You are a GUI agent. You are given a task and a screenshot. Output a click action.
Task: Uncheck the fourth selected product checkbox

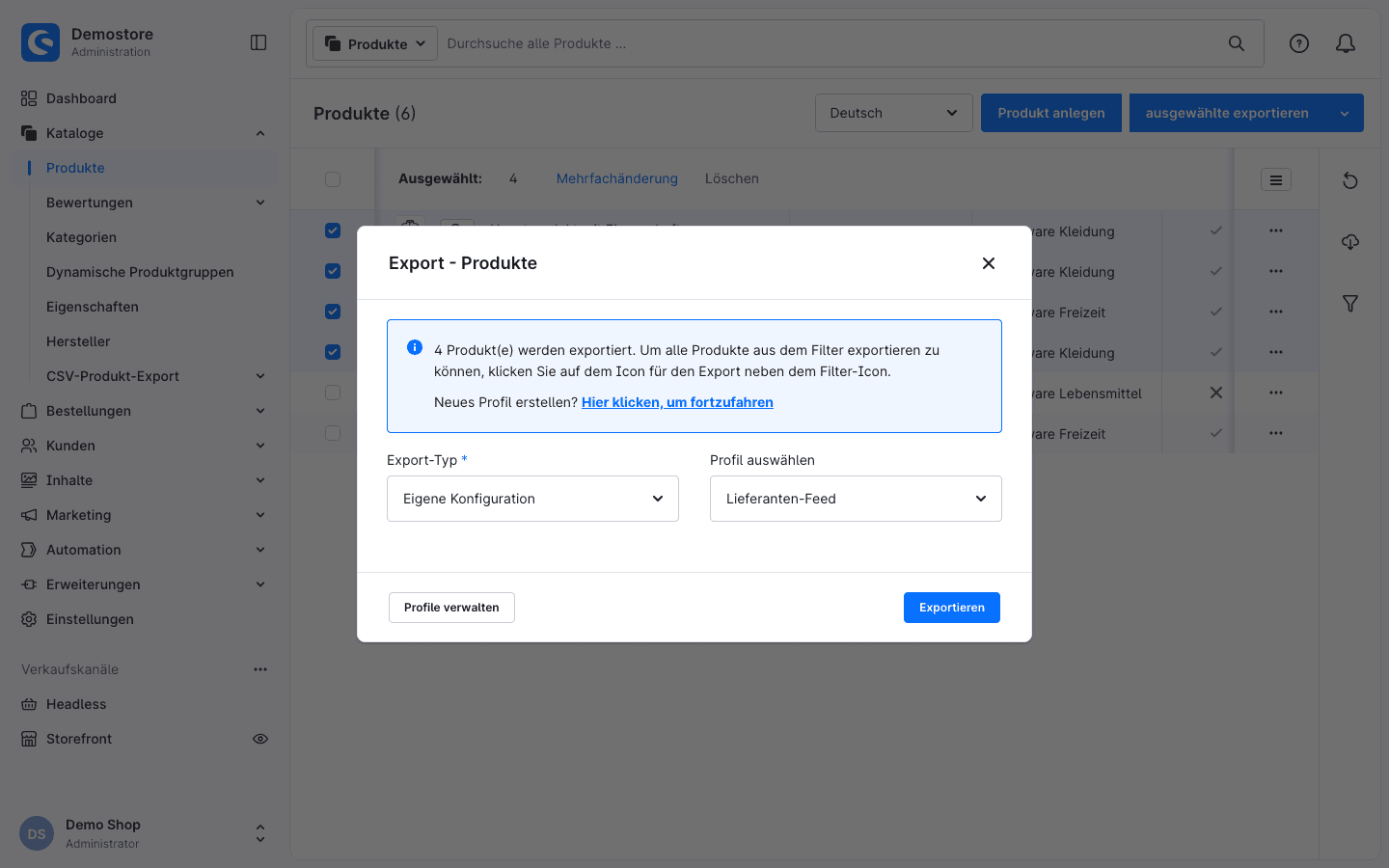point(333,352)
